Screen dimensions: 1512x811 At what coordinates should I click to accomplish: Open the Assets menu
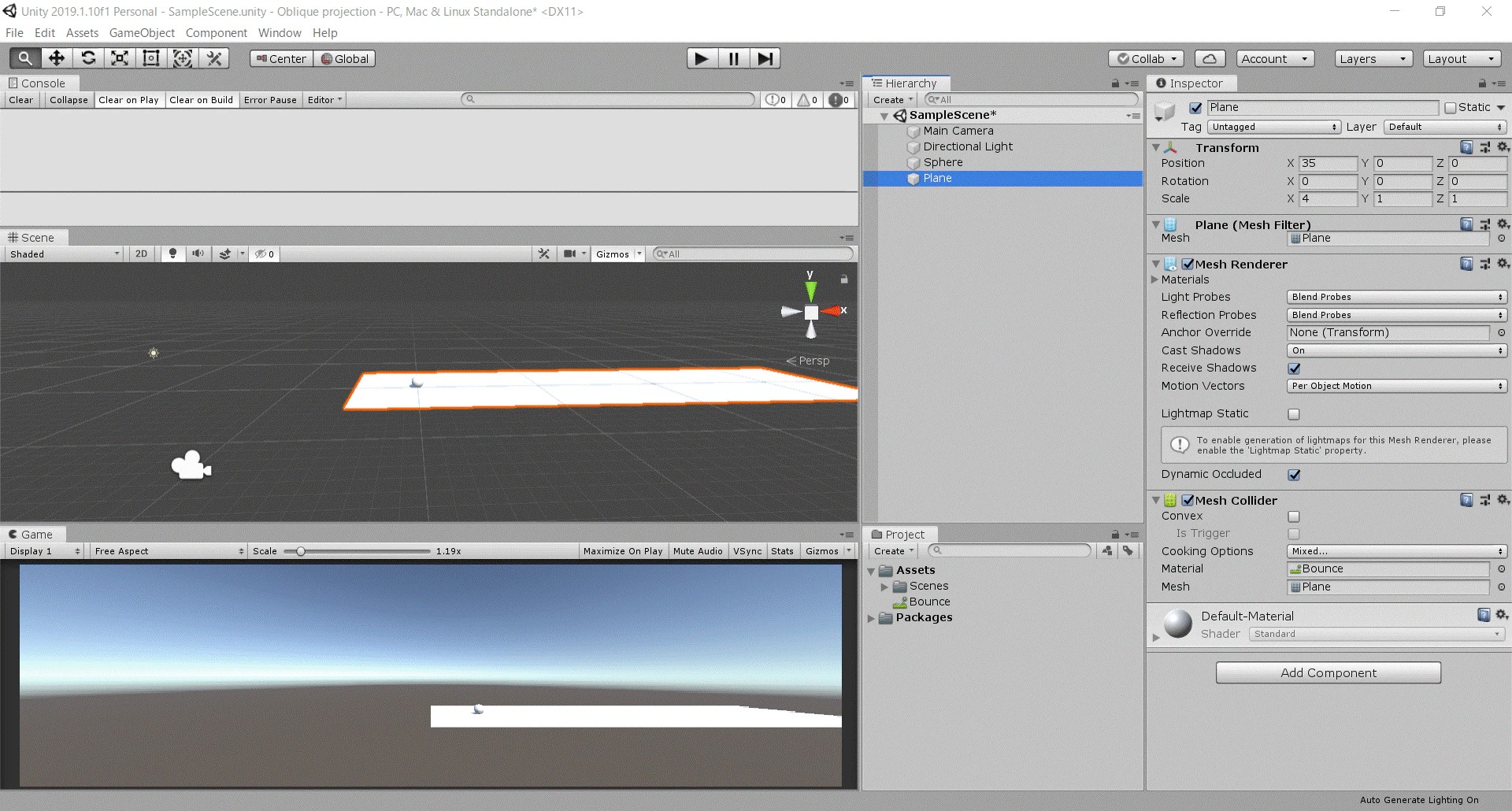click(x=82, y=32)
